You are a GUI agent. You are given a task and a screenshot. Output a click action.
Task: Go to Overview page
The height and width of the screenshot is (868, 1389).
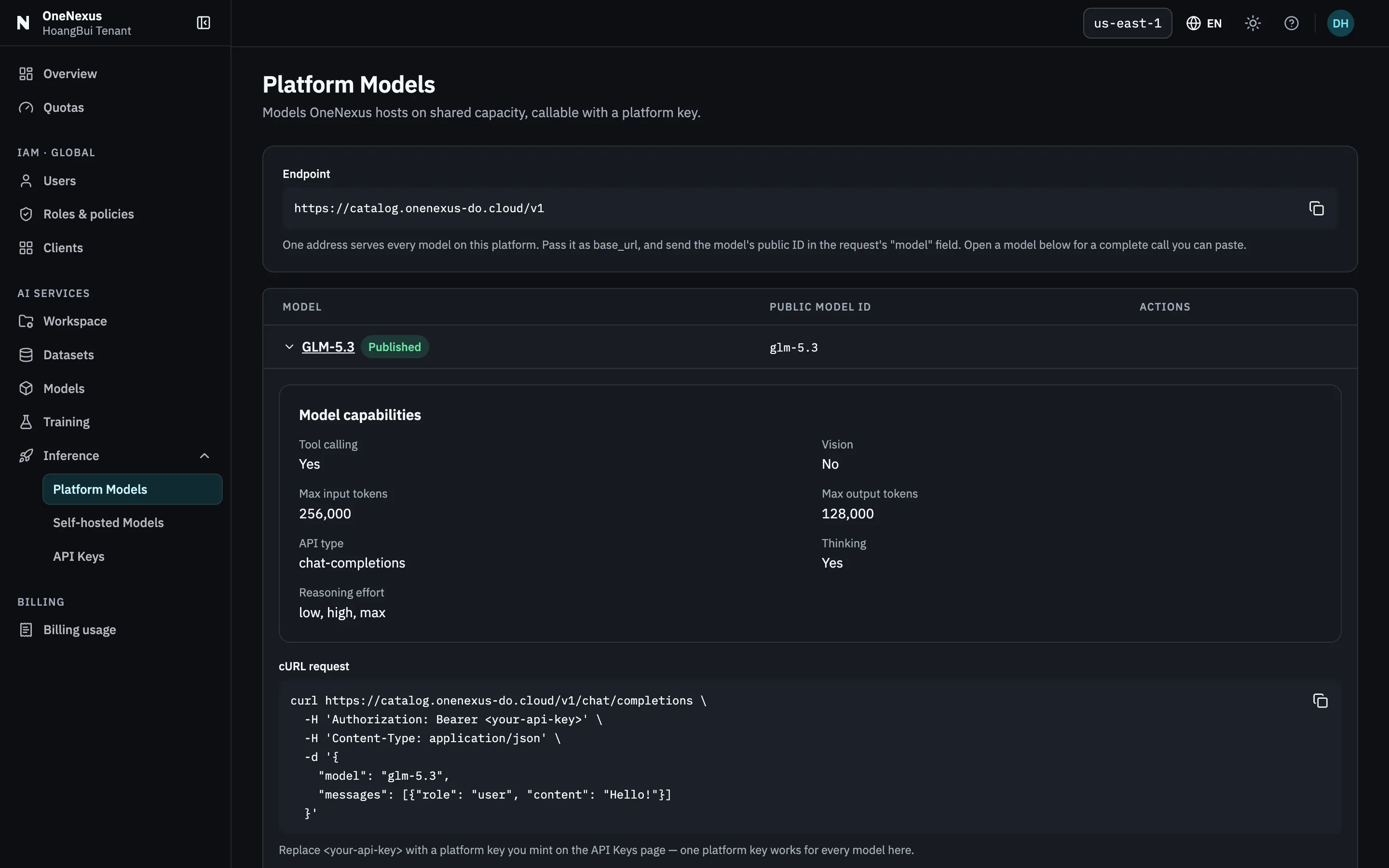tap(70, 74)
